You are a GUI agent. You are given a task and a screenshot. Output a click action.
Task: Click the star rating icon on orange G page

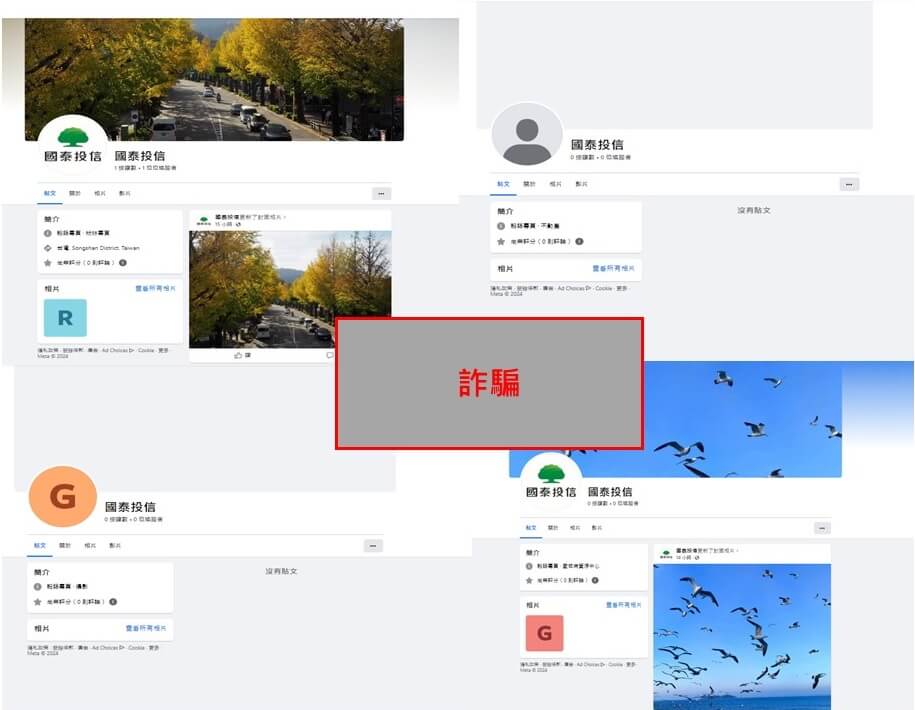(37, 602)
